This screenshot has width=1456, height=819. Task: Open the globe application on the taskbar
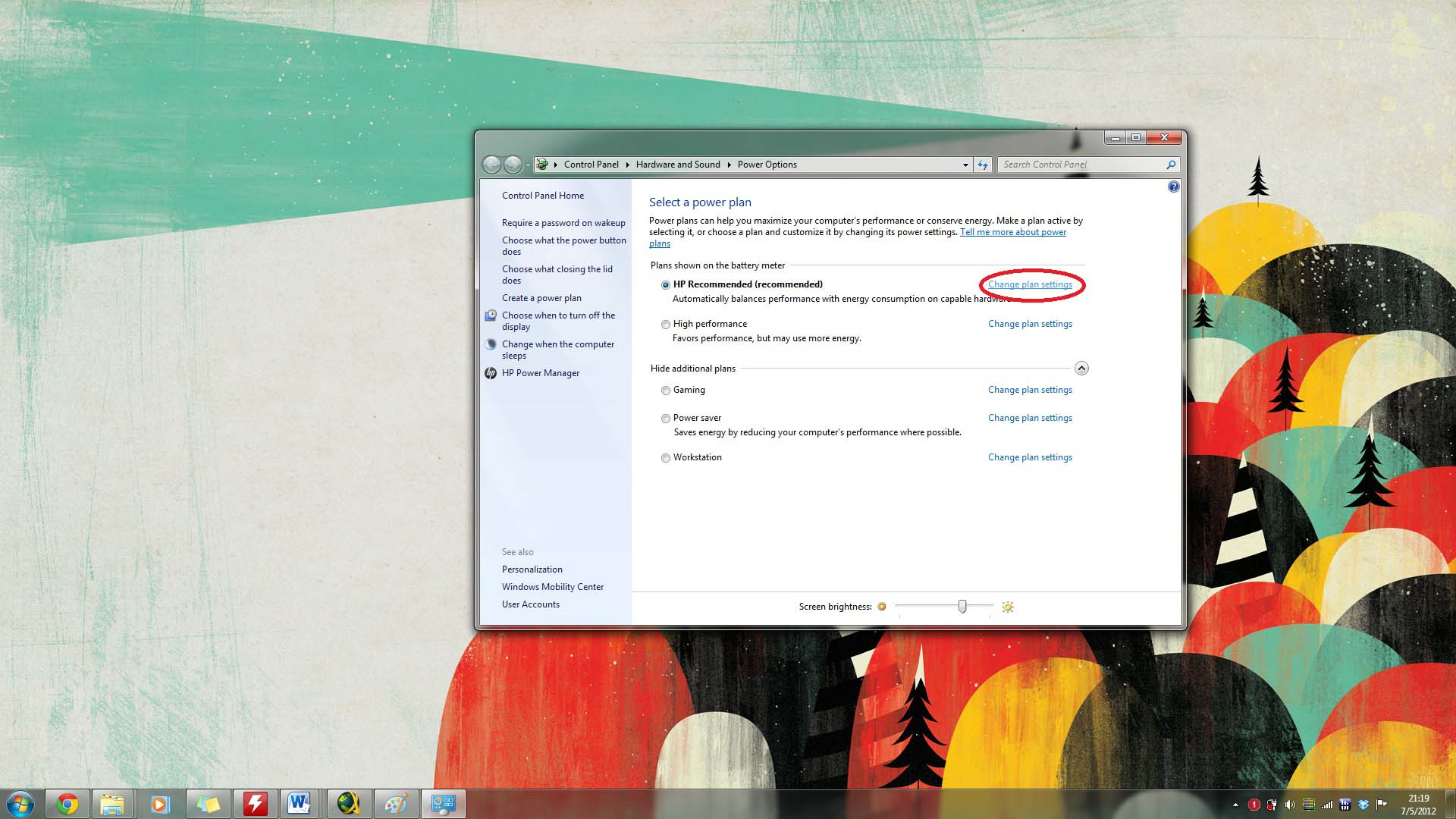(349, 804)
